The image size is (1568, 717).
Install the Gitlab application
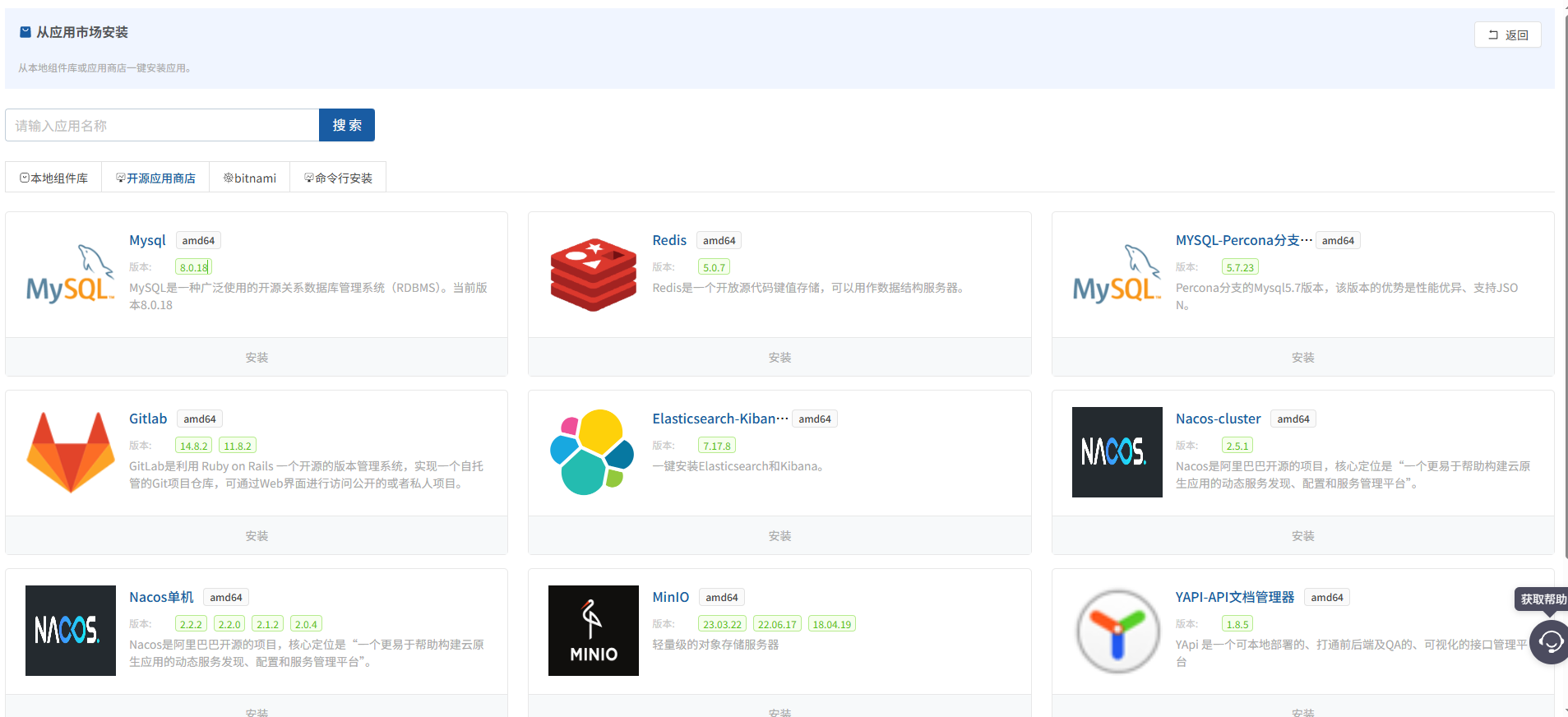[257, 535]
